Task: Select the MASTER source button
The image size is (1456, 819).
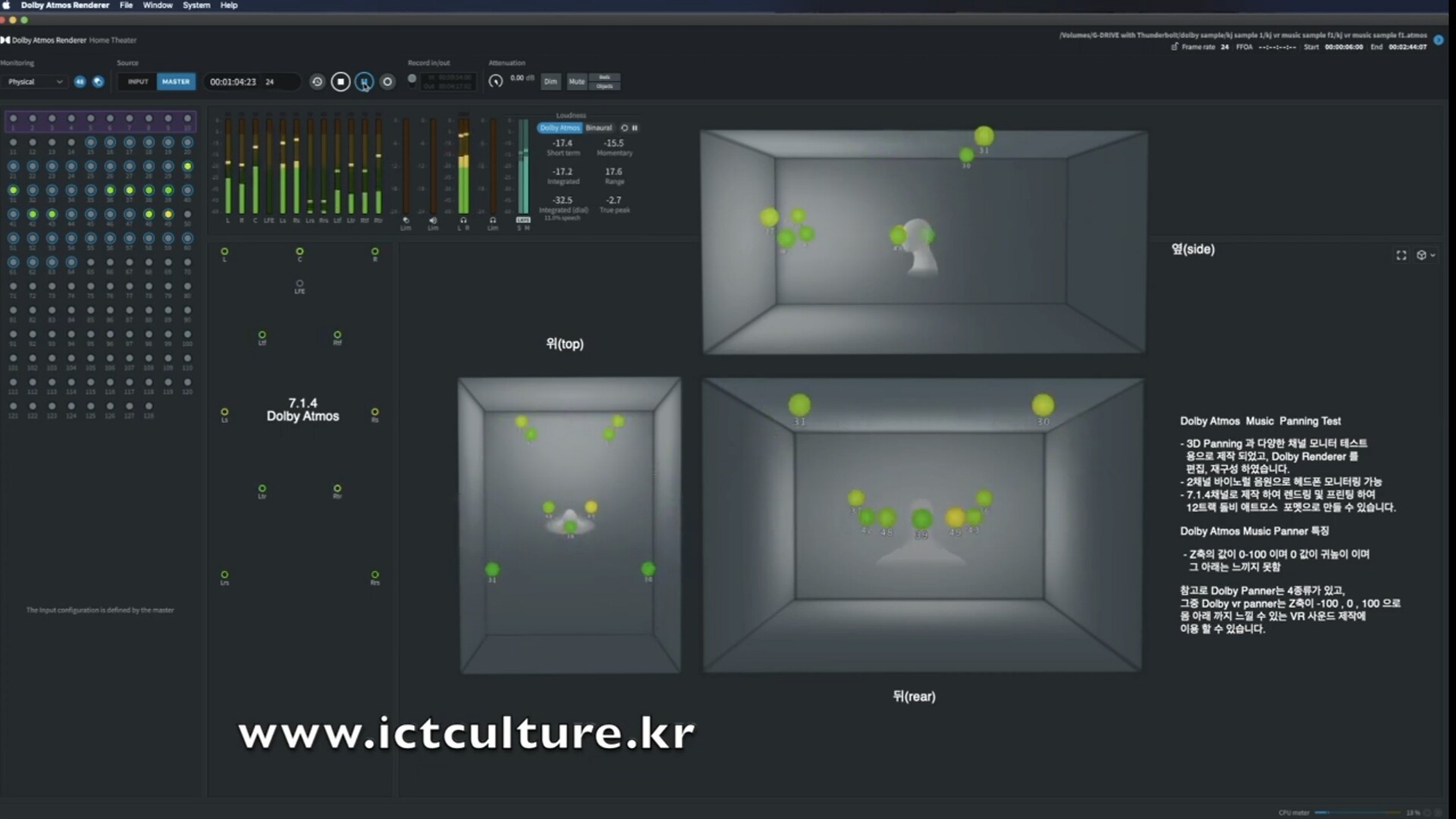Action: pyautogui.click(x=176, y=81)
